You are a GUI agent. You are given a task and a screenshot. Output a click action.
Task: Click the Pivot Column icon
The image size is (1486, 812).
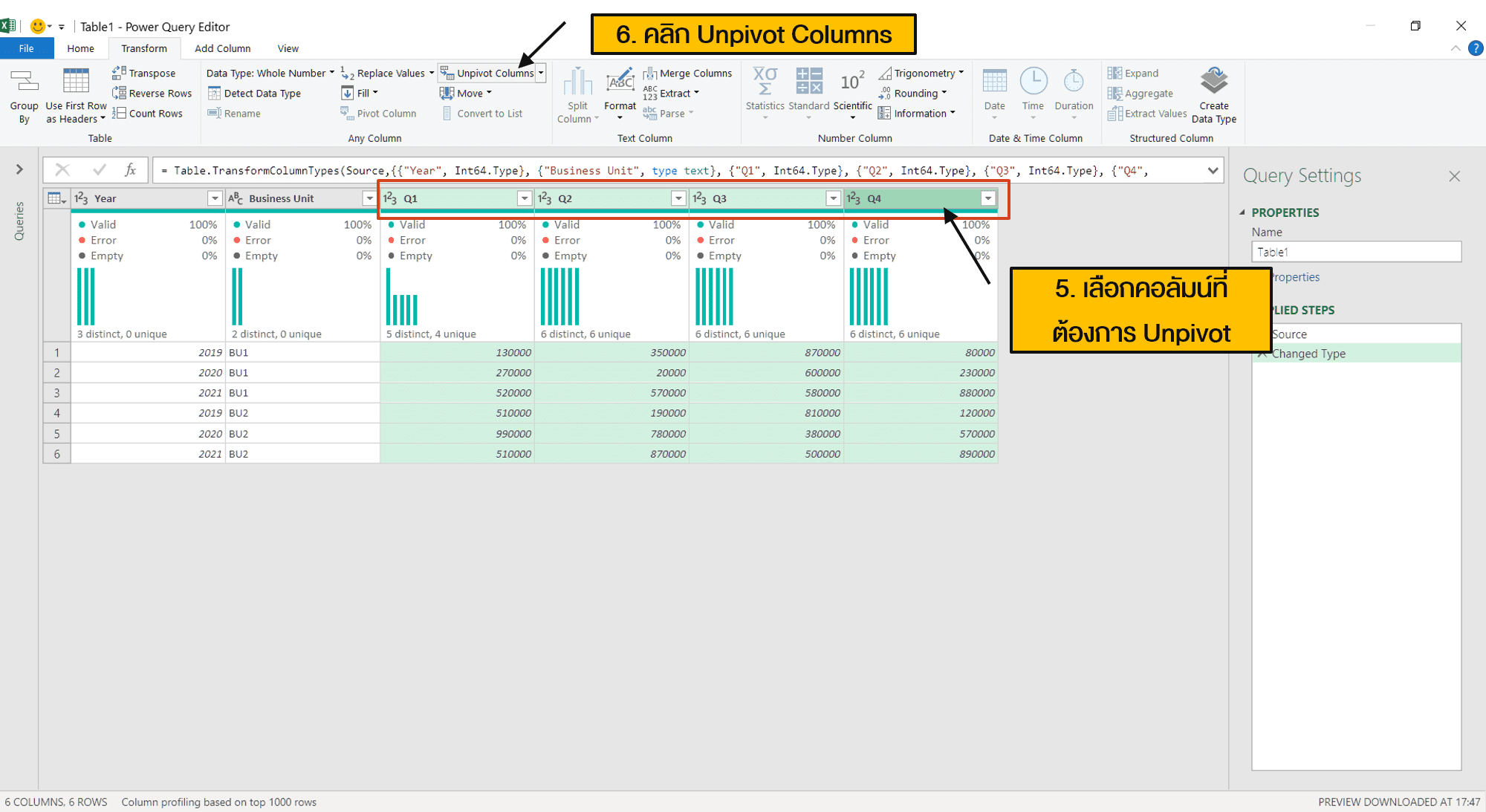click(379, 112)
